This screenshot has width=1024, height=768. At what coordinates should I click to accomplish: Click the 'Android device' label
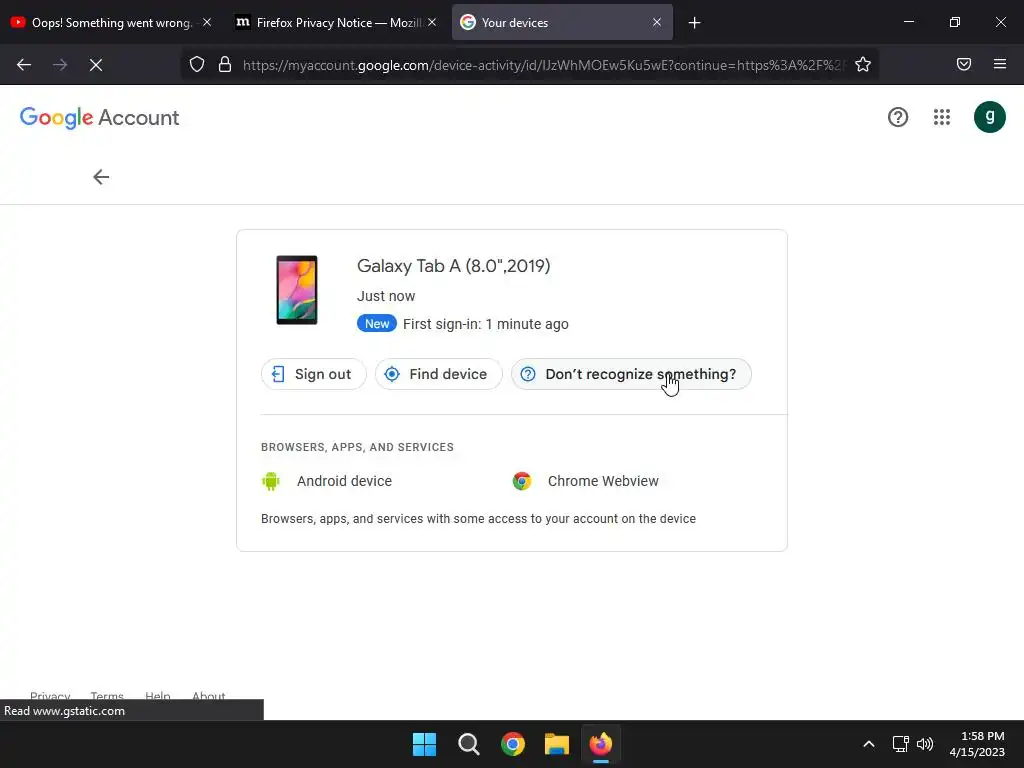coord(344,481)
